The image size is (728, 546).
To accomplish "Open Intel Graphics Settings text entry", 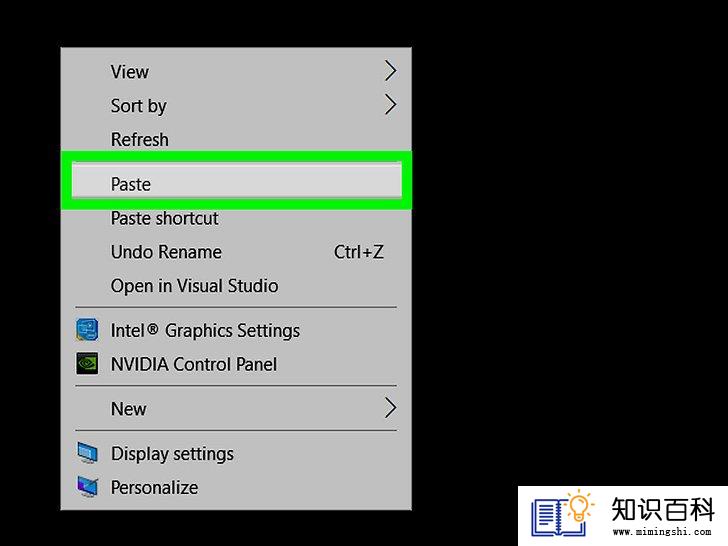I will coord(205,331).
